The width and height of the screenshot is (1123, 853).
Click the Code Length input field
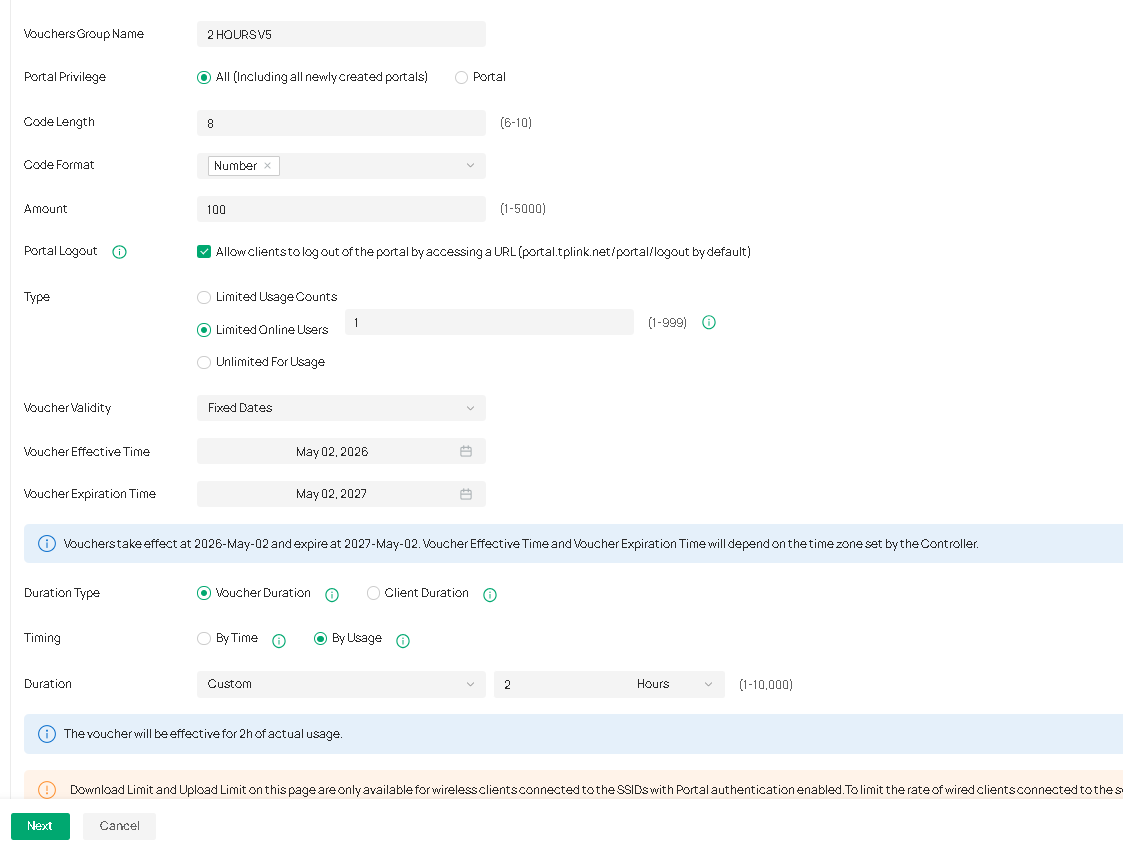[341, 123]
